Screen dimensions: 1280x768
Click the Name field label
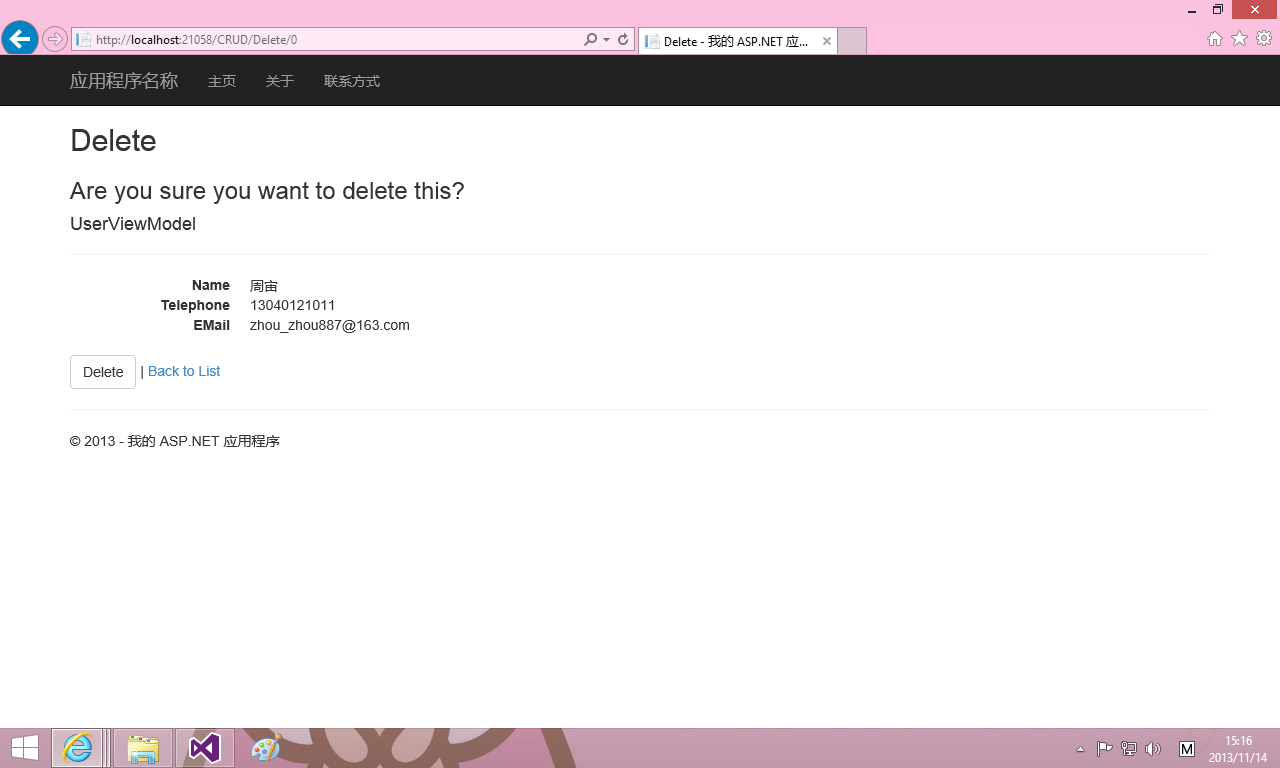[211, 285]
